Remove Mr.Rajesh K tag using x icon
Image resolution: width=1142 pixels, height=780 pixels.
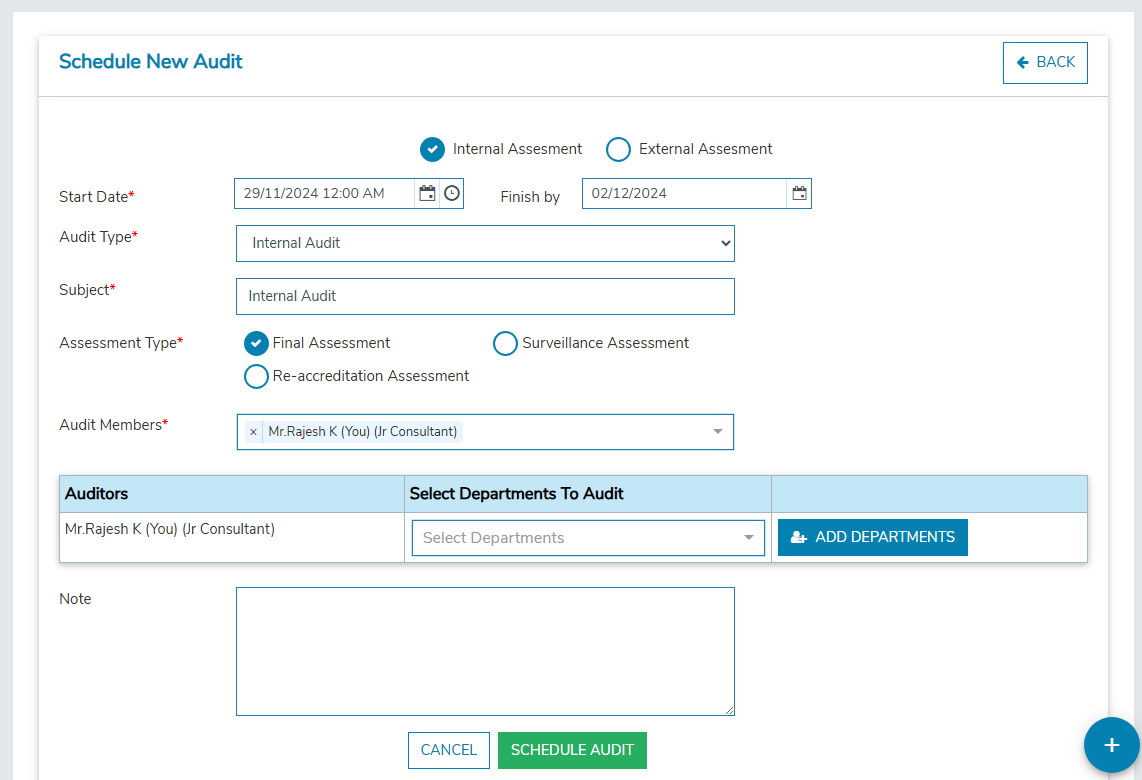(253, 432)
